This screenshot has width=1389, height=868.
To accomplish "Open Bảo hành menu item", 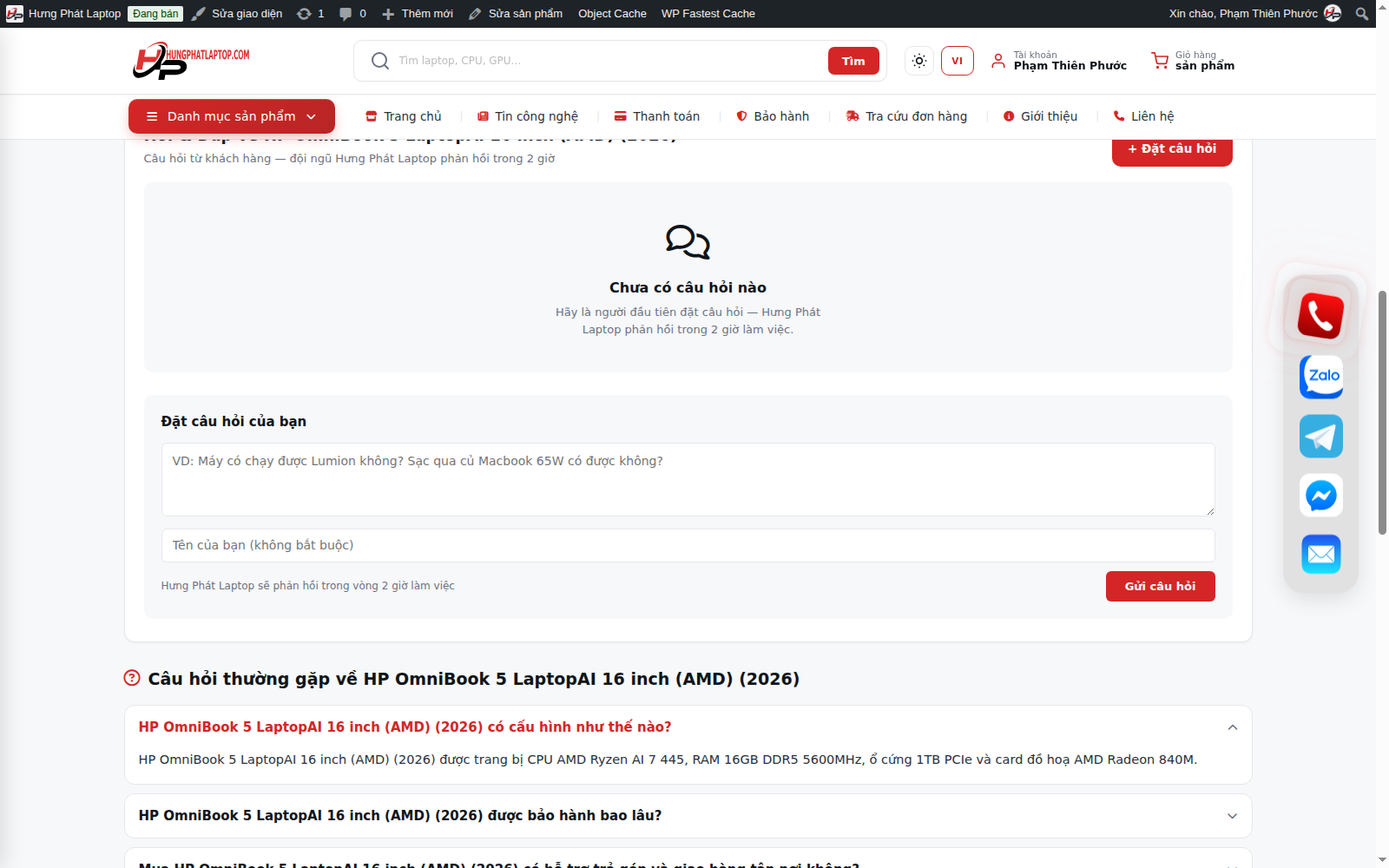I will click(x=773, y=116).
